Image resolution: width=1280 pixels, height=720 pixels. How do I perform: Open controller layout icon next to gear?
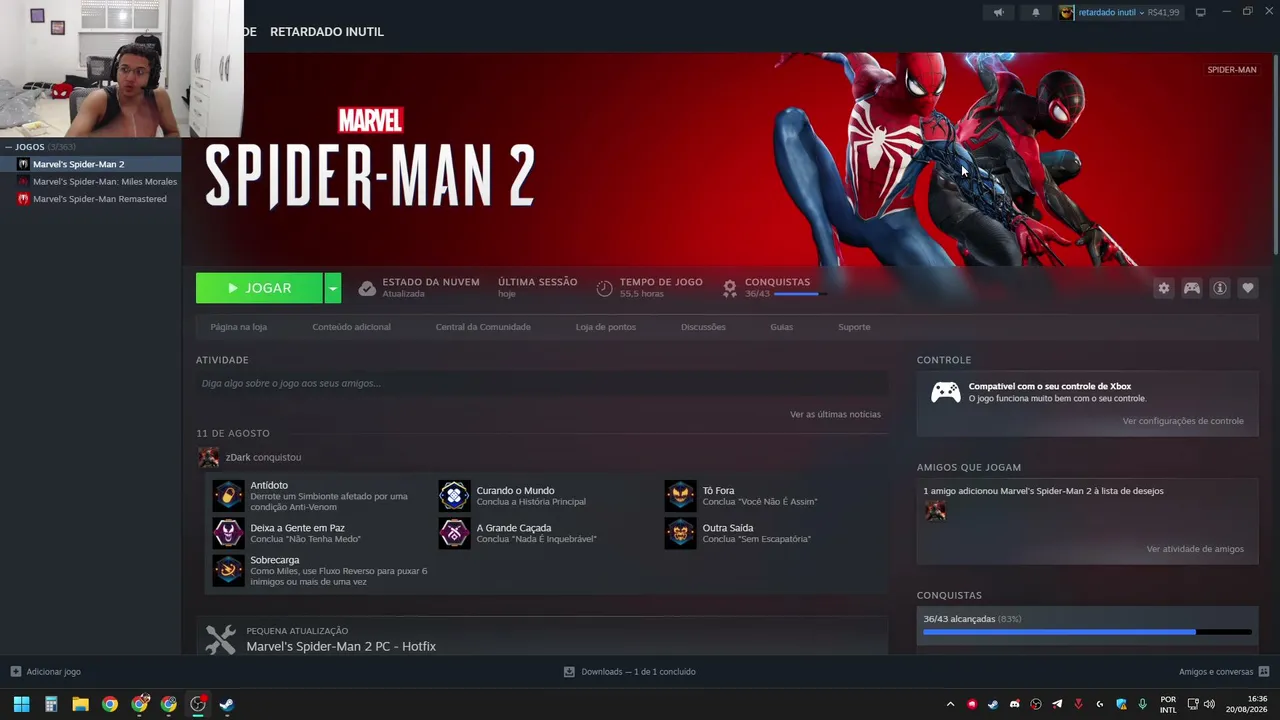(x=1192, y=288)
